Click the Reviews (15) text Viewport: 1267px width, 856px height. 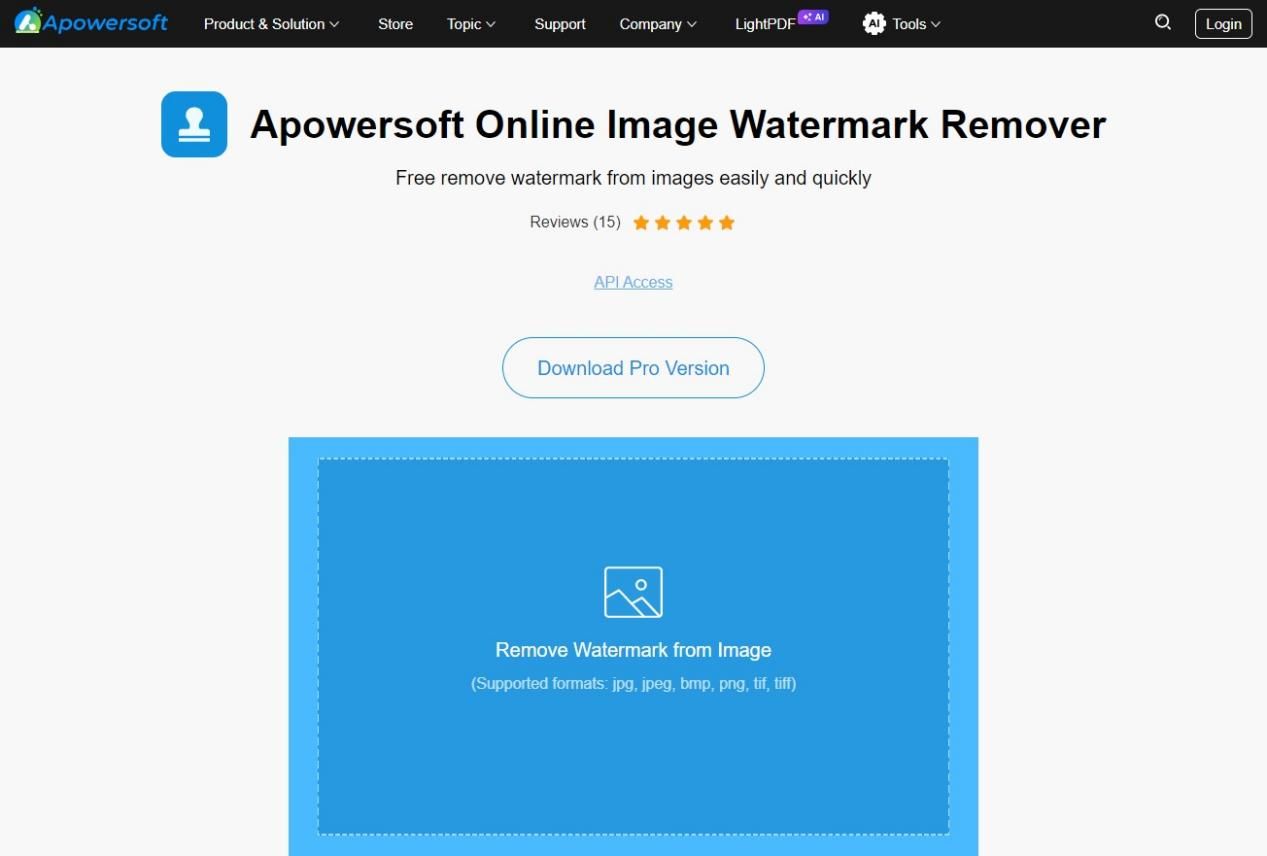575,222
